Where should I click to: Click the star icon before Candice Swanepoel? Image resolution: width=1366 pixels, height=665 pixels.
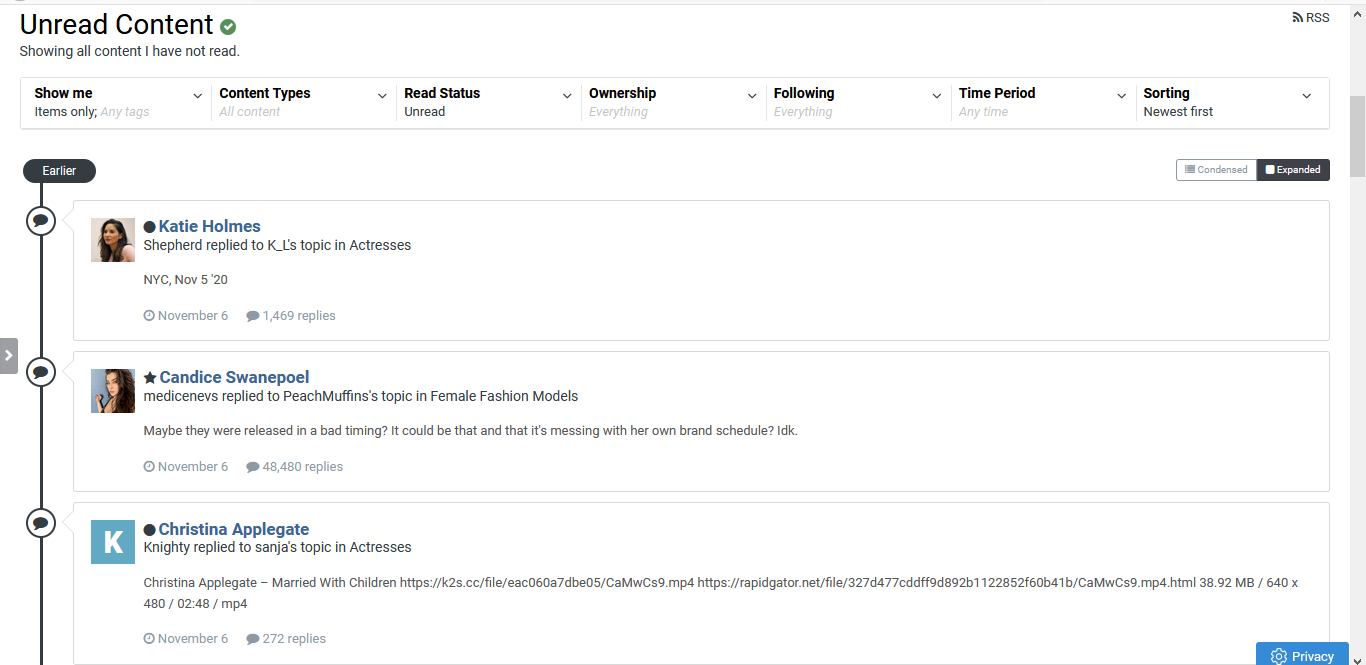(150, 378)
